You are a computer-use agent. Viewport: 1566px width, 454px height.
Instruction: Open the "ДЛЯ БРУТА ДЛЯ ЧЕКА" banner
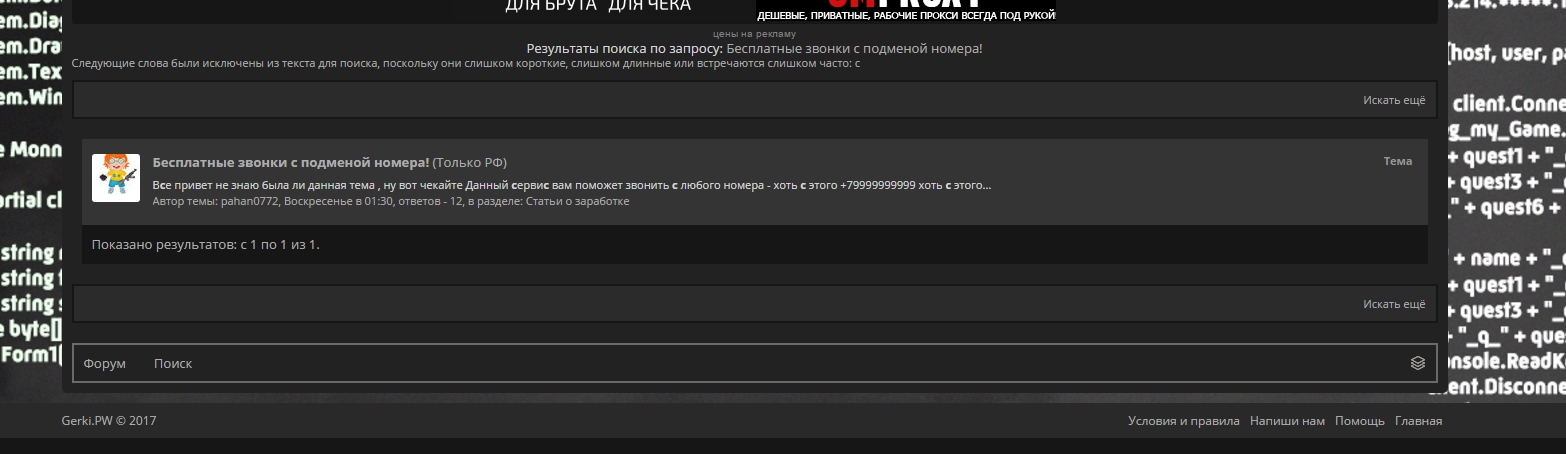coord(598,7)
